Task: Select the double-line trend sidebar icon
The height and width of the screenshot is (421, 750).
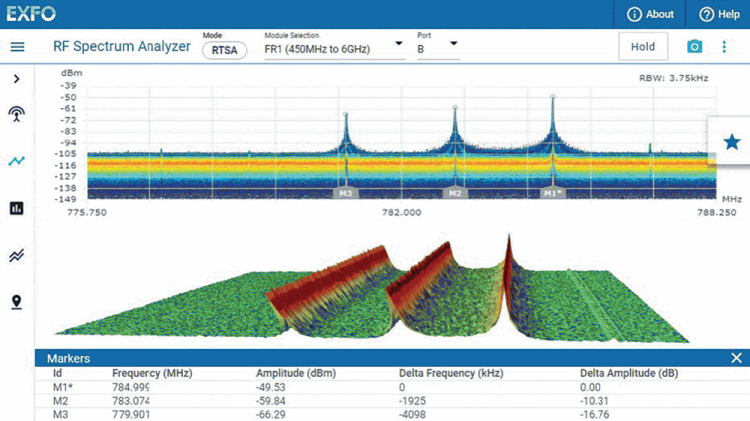Action: [x=17, y=256]
